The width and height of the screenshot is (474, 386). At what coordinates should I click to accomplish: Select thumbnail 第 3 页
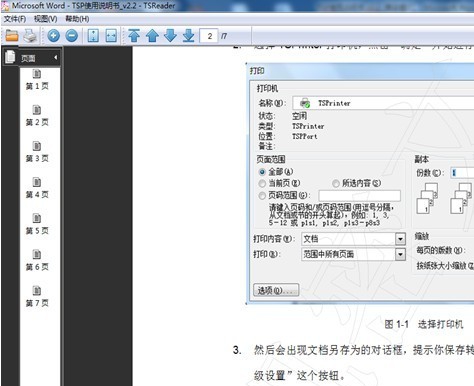[x=37, y=152]
